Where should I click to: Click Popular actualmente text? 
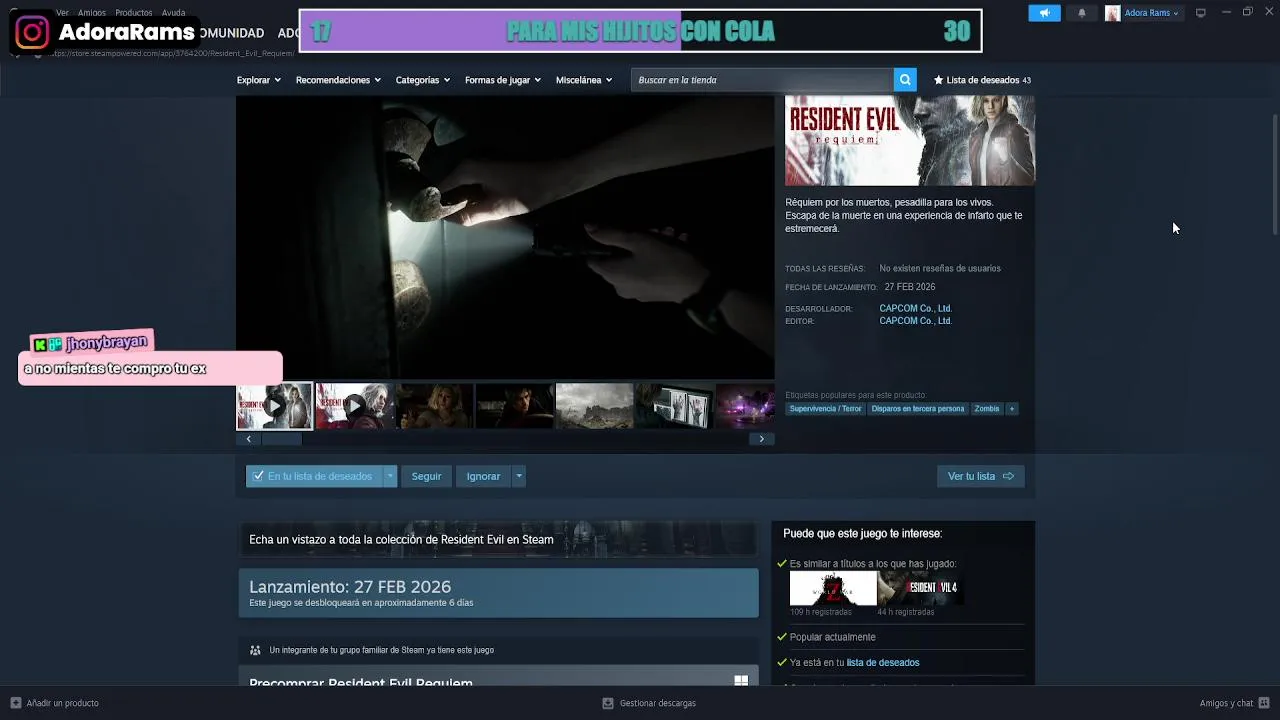click(832, 637)
